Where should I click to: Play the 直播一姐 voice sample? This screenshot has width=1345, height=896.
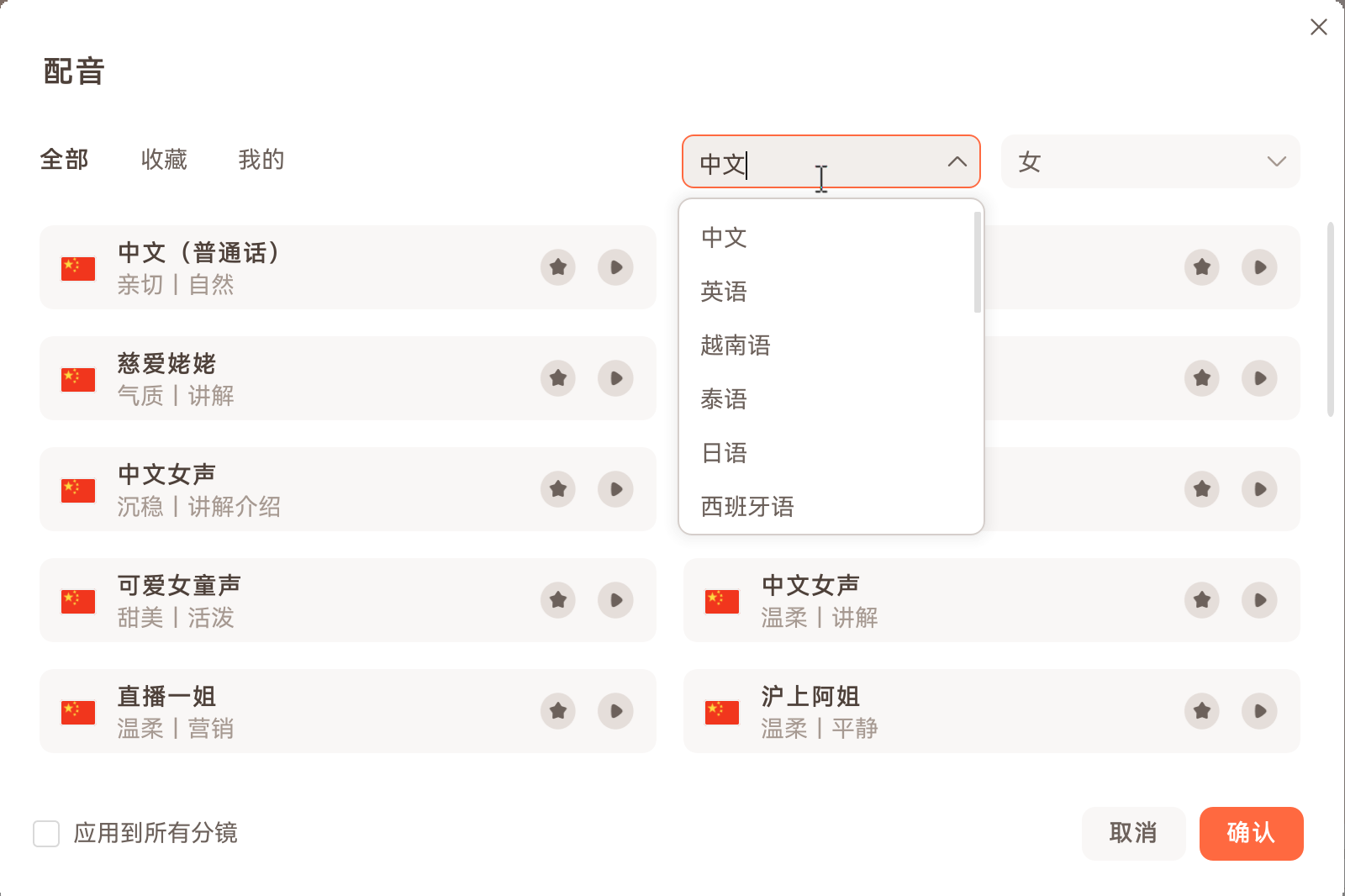coord(615,711)
